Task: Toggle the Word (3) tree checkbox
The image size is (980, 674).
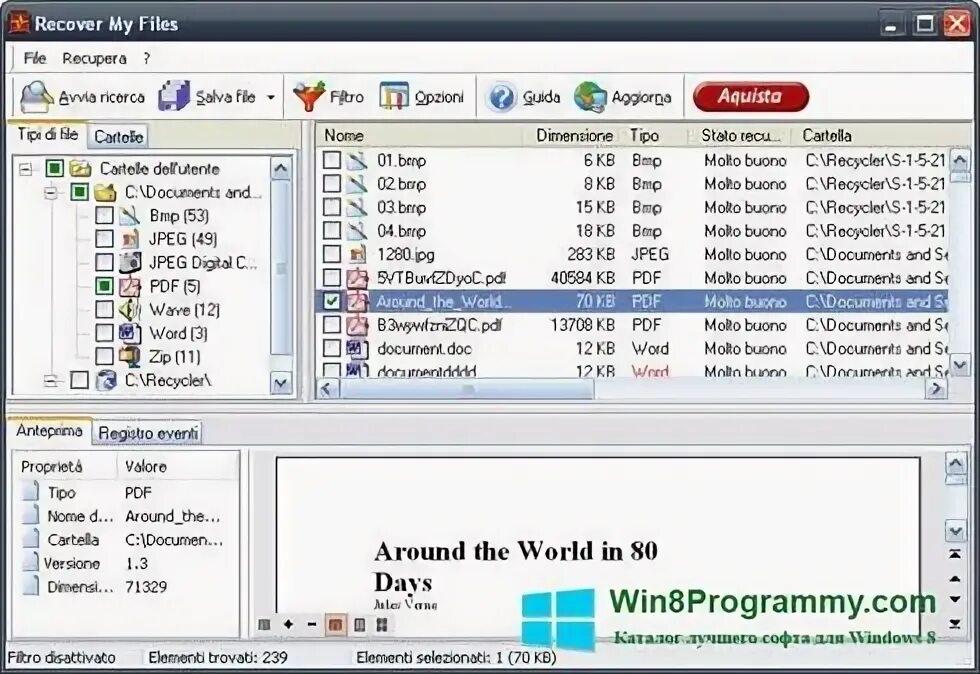Action: (x=104, y=333)
